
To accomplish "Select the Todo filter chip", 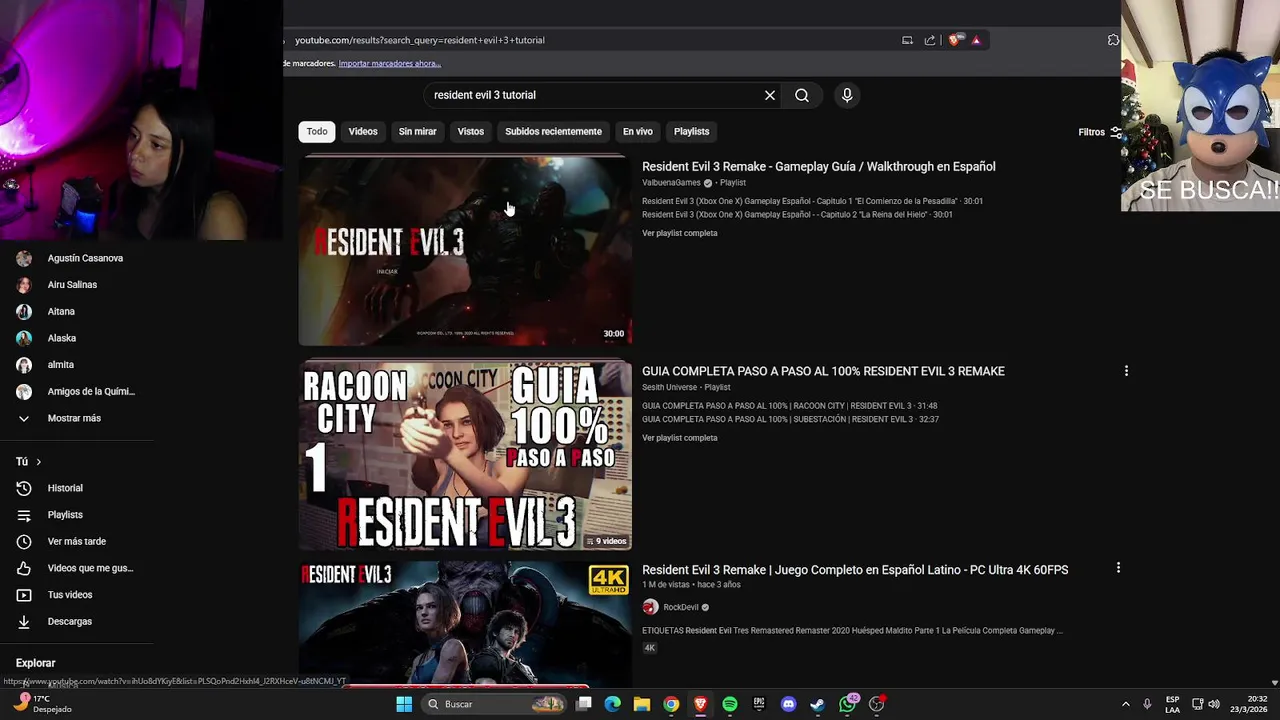I will click(317, 132).
